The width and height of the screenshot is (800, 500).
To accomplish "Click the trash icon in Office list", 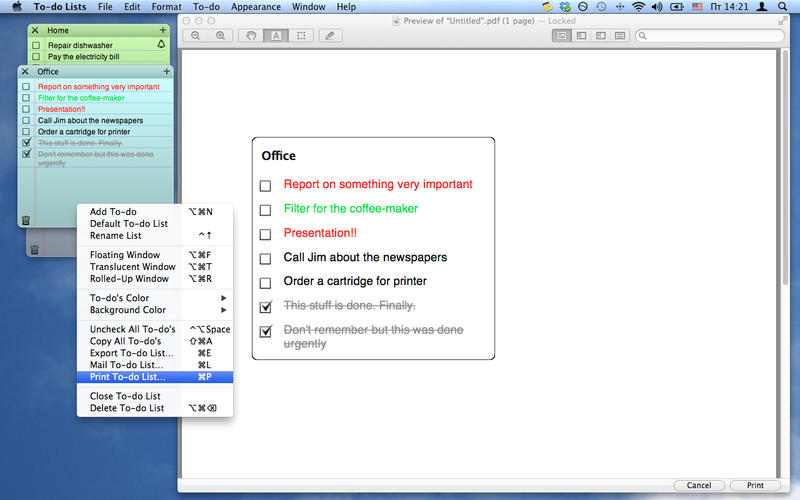I will tap(26, 220).
